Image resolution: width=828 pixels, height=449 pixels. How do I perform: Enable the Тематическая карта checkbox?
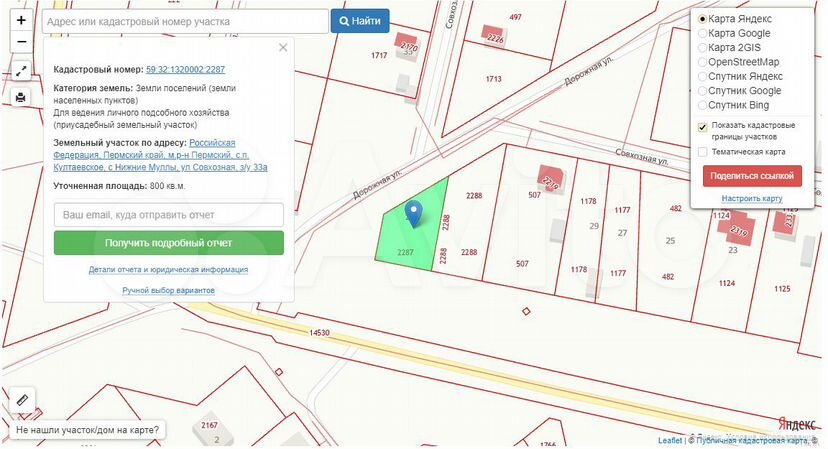tap(703, 152)
